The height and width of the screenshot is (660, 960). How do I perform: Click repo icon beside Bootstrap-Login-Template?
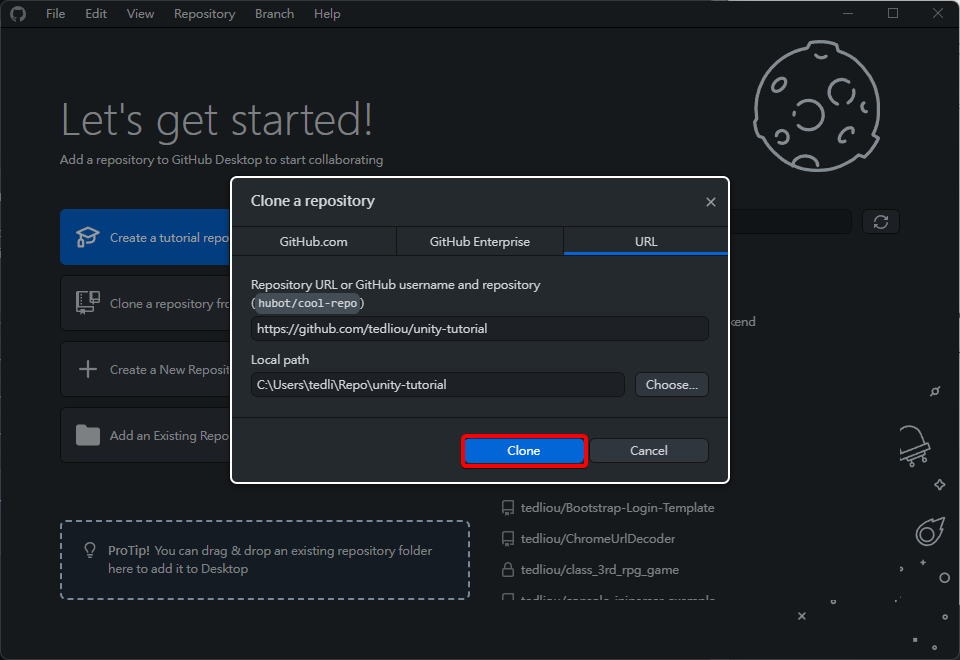tap(508, 508)
